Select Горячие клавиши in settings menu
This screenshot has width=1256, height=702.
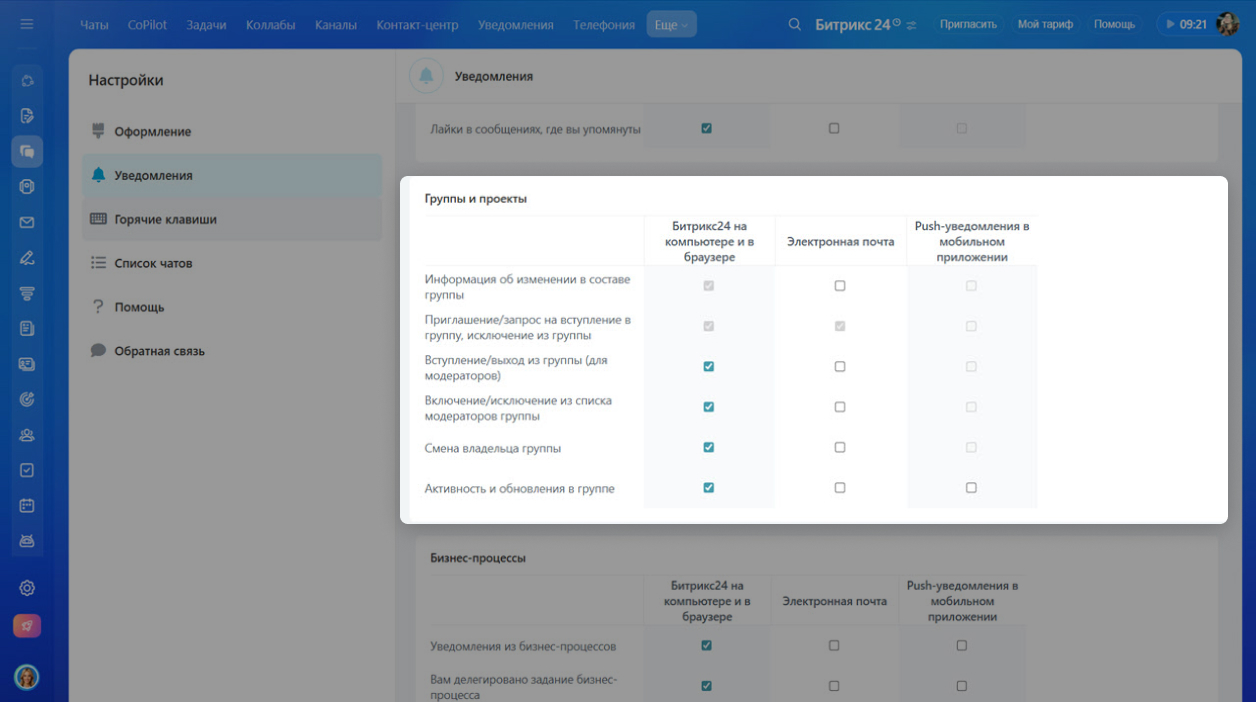165,219
